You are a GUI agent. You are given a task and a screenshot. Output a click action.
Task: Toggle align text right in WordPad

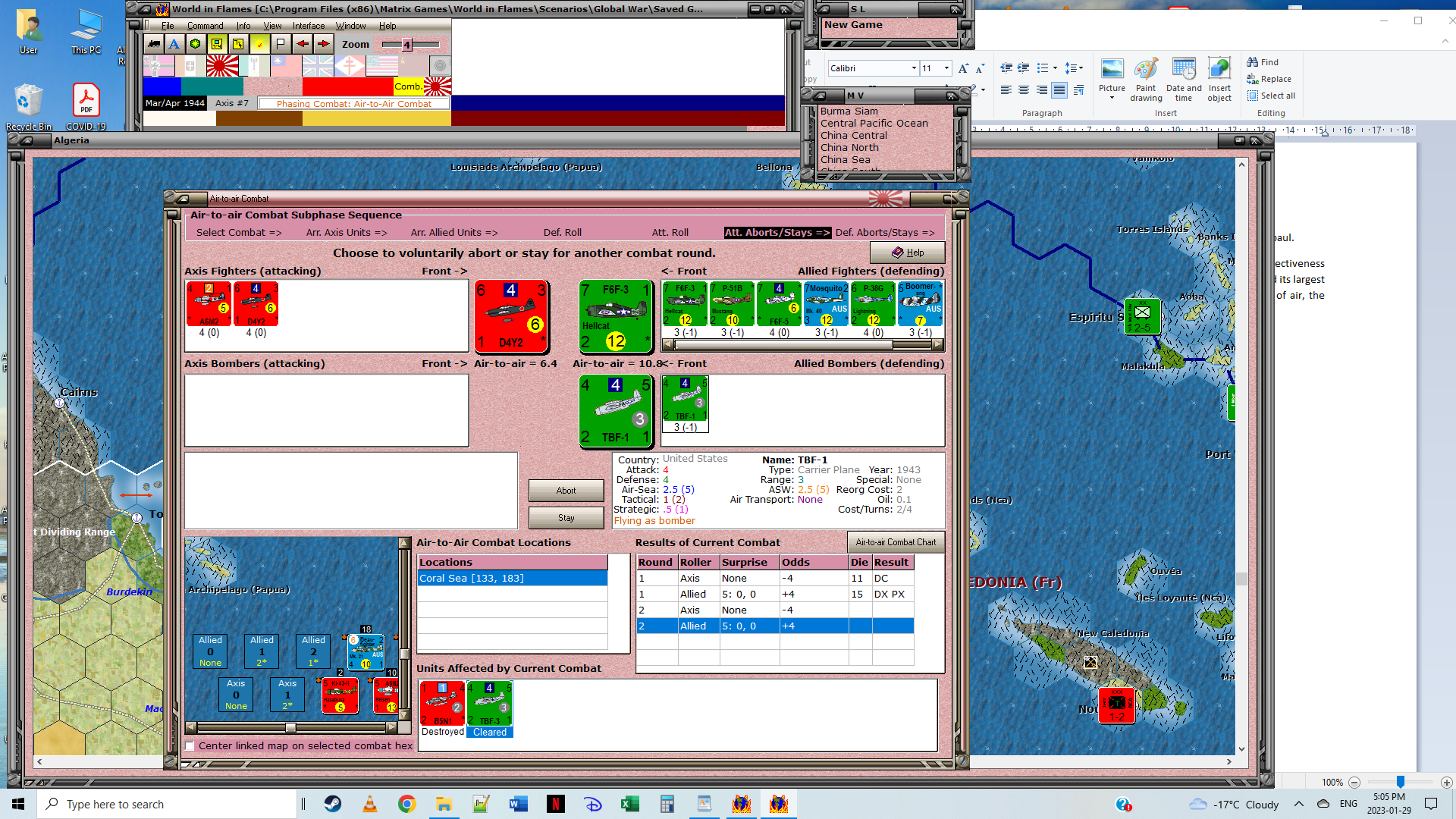click(x=1042, y=90)
